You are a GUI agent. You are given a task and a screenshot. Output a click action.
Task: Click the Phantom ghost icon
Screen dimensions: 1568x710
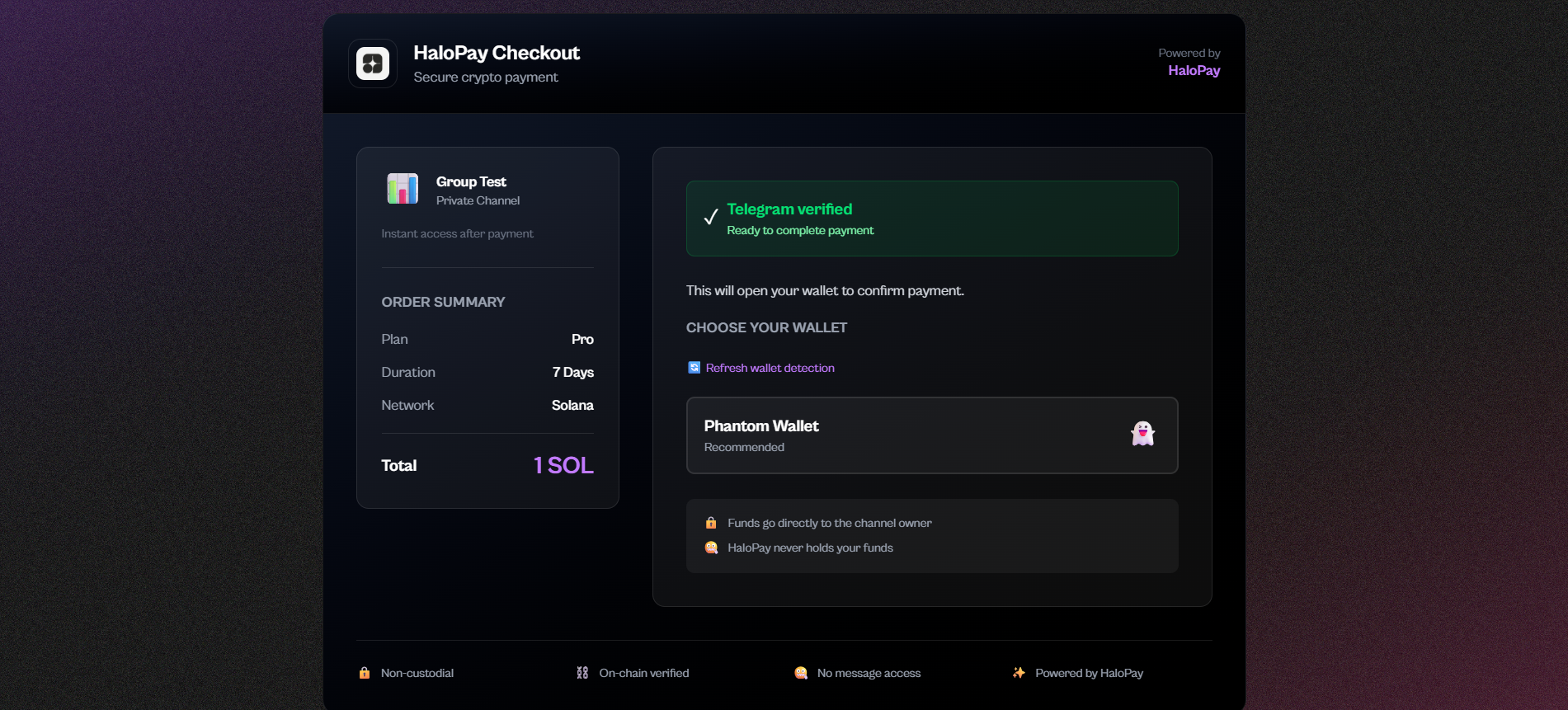pyautogui.click(x=1142, y=434)
